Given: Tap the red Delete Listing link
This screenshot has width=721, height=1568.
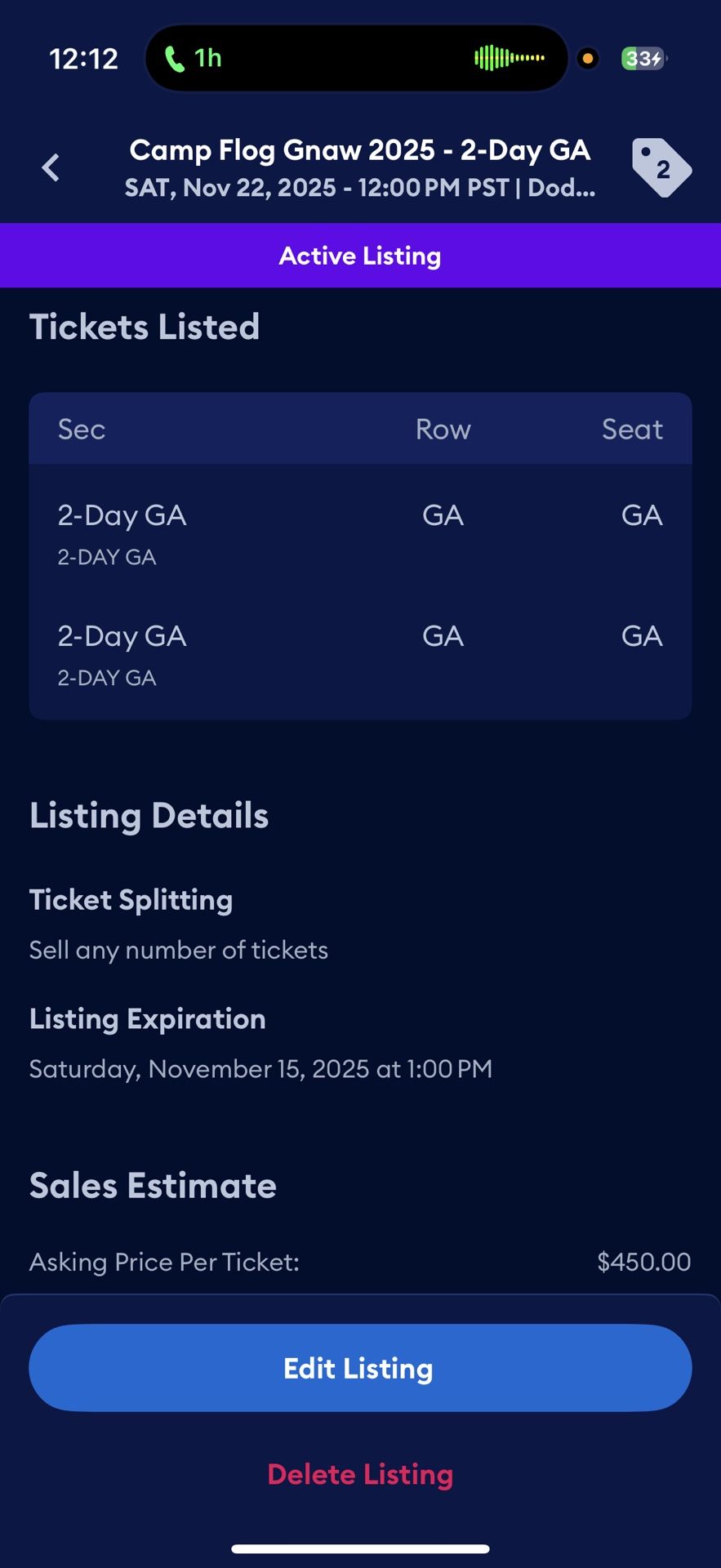Looking at the screenshot, I should [x=360, y=1474].
